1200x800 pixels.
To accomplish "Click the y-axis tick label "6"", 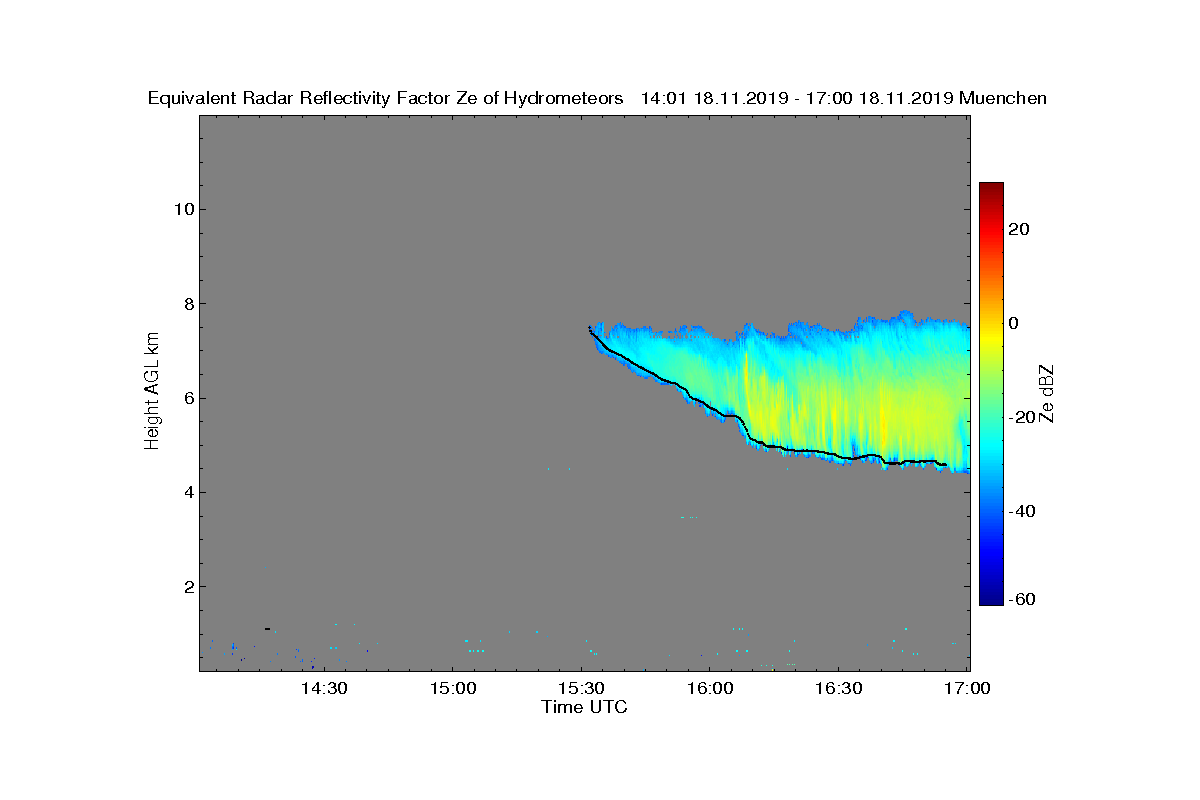I will pos(188,398).
